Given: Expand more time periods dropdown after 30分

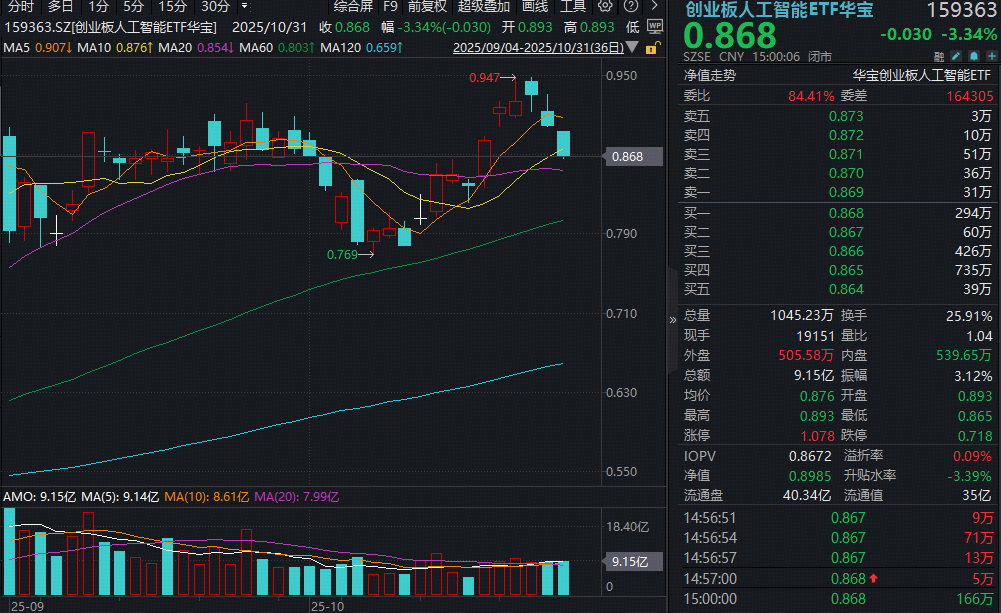Looking at the screenshot, I should [x=244, y=6].
